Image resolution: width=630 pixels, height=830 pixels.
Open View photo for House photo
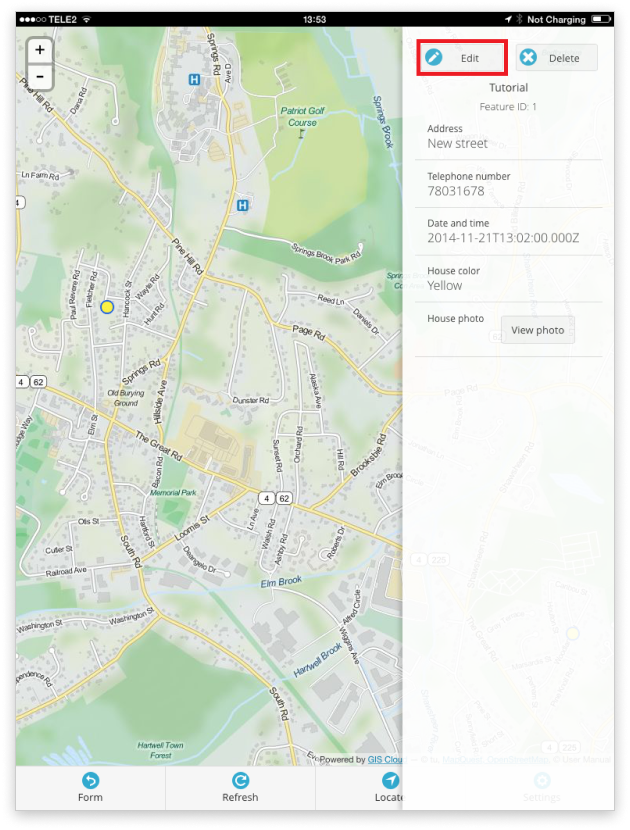[537, 330]
